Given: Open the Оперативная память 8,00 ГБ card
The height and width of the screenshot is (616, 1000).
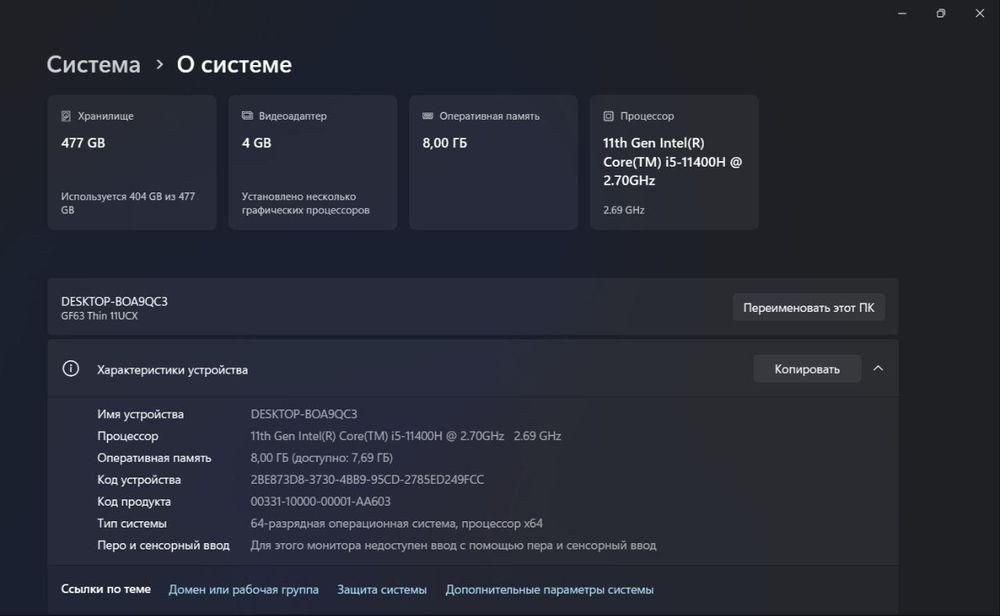Looking at the screenshot, I should (494, 162).
